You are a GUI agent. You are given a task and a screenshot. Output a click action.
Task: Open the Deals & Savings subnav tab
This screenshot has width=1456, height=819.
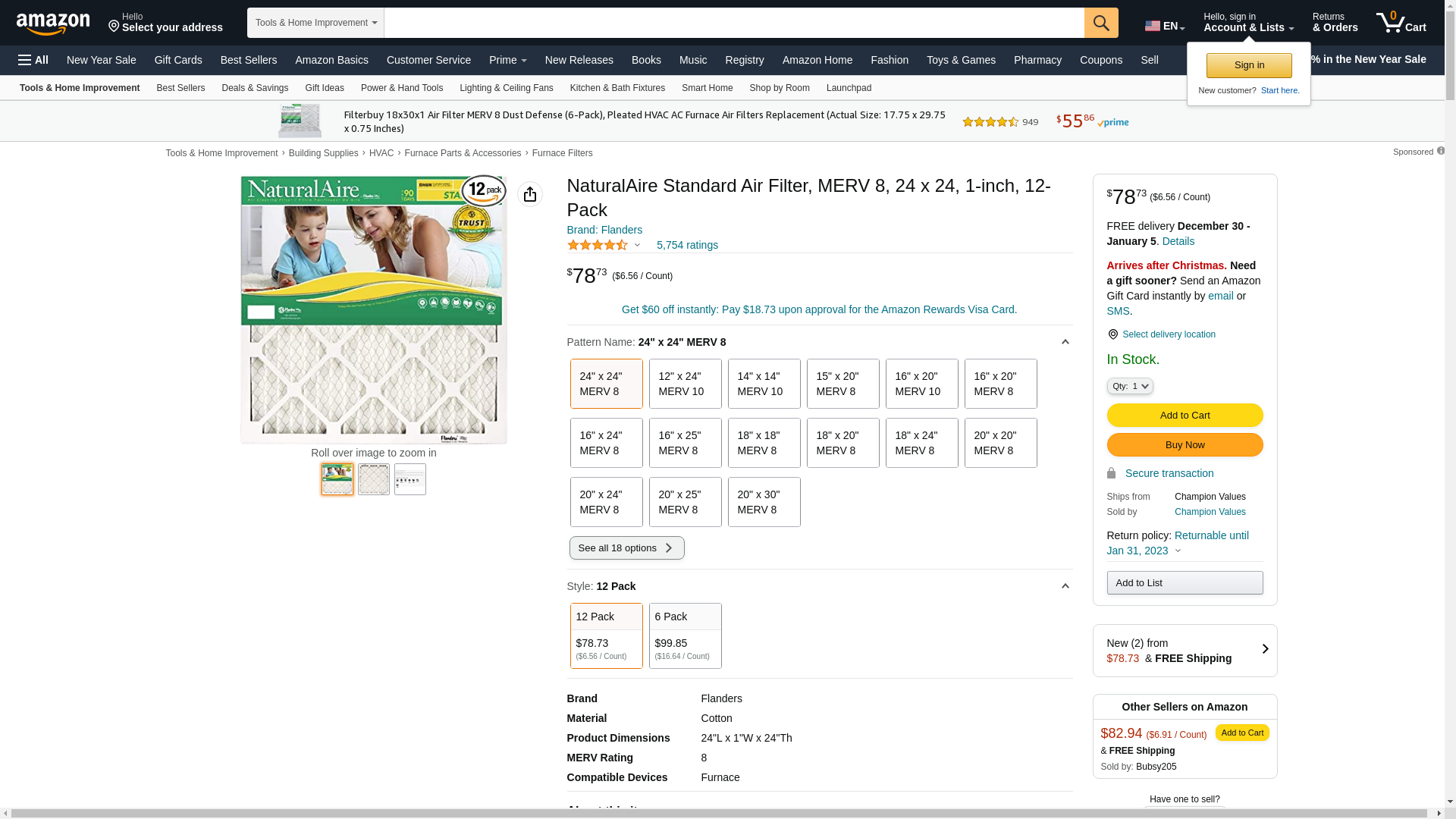[x=255, y=88]
